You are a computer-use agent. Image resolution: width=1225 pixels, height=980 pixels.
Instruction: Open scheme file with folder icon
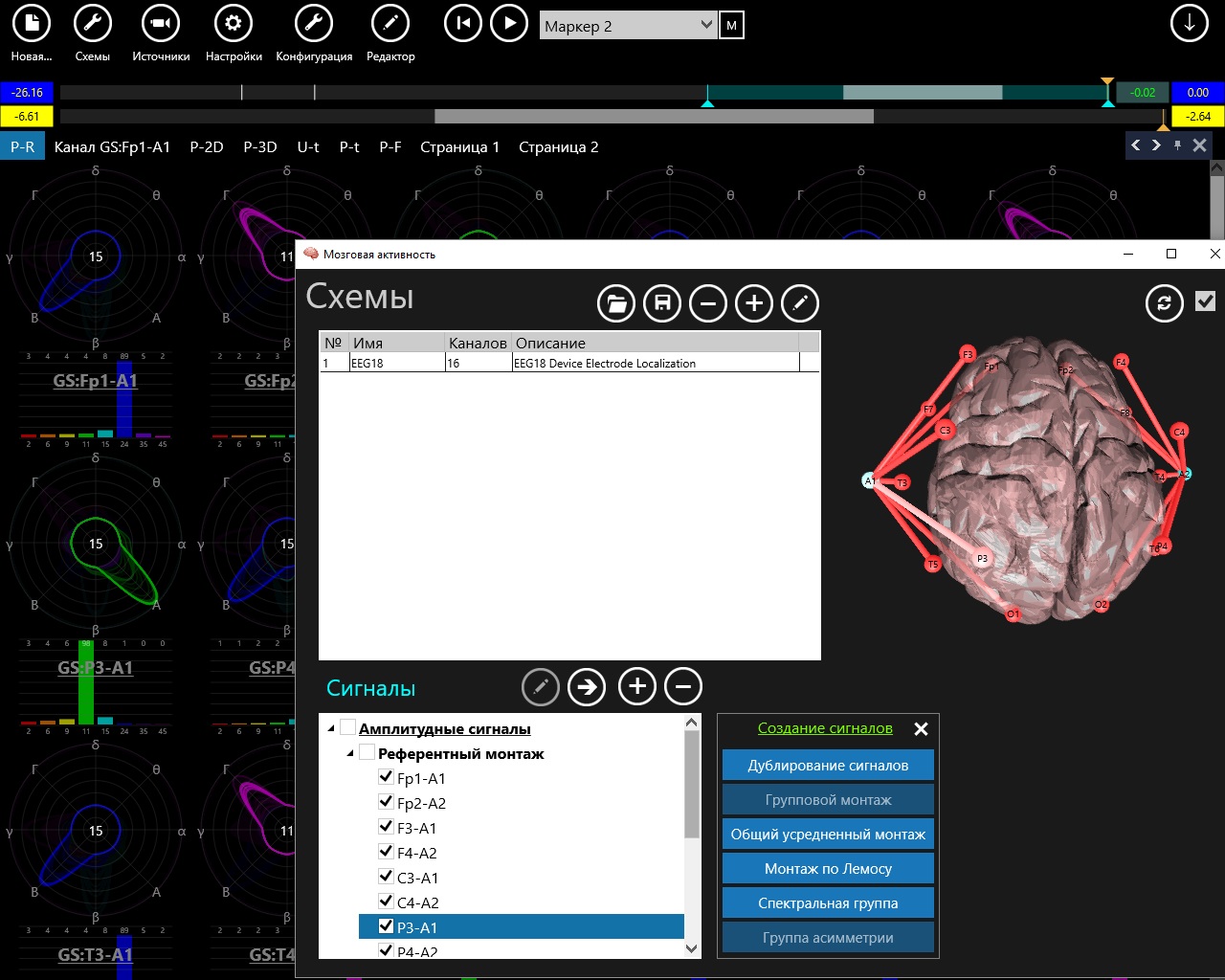616,303
